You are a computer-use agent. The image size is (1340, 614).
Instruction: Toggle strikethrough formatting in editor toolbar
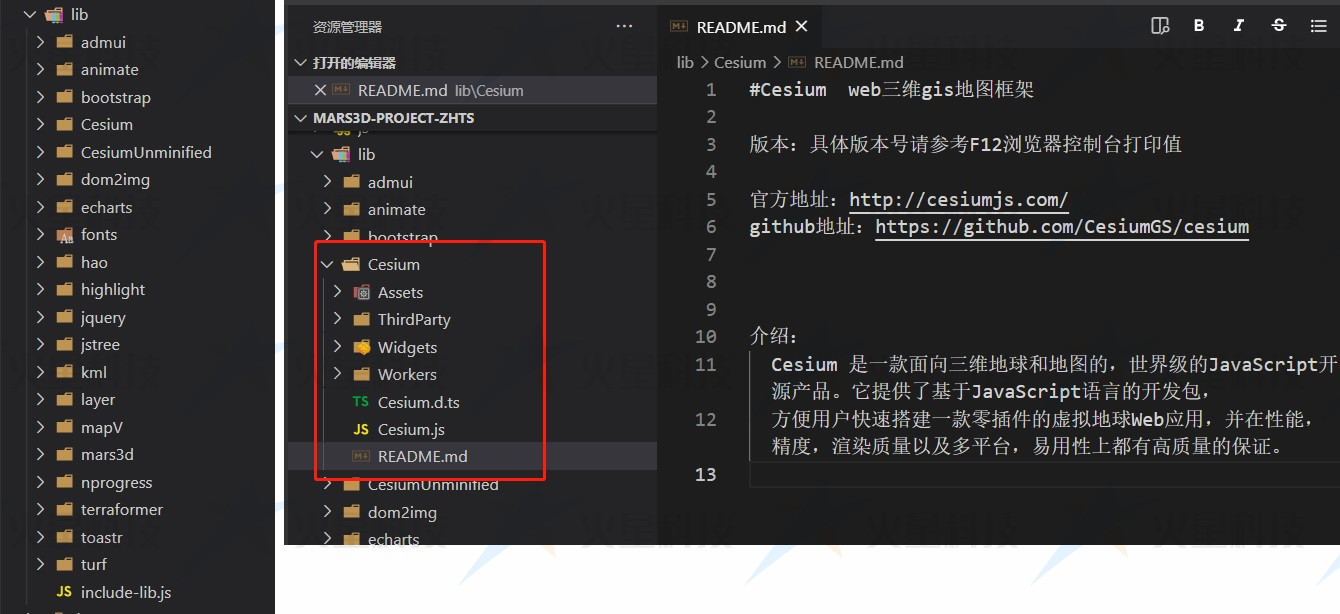pos(1279,26)
